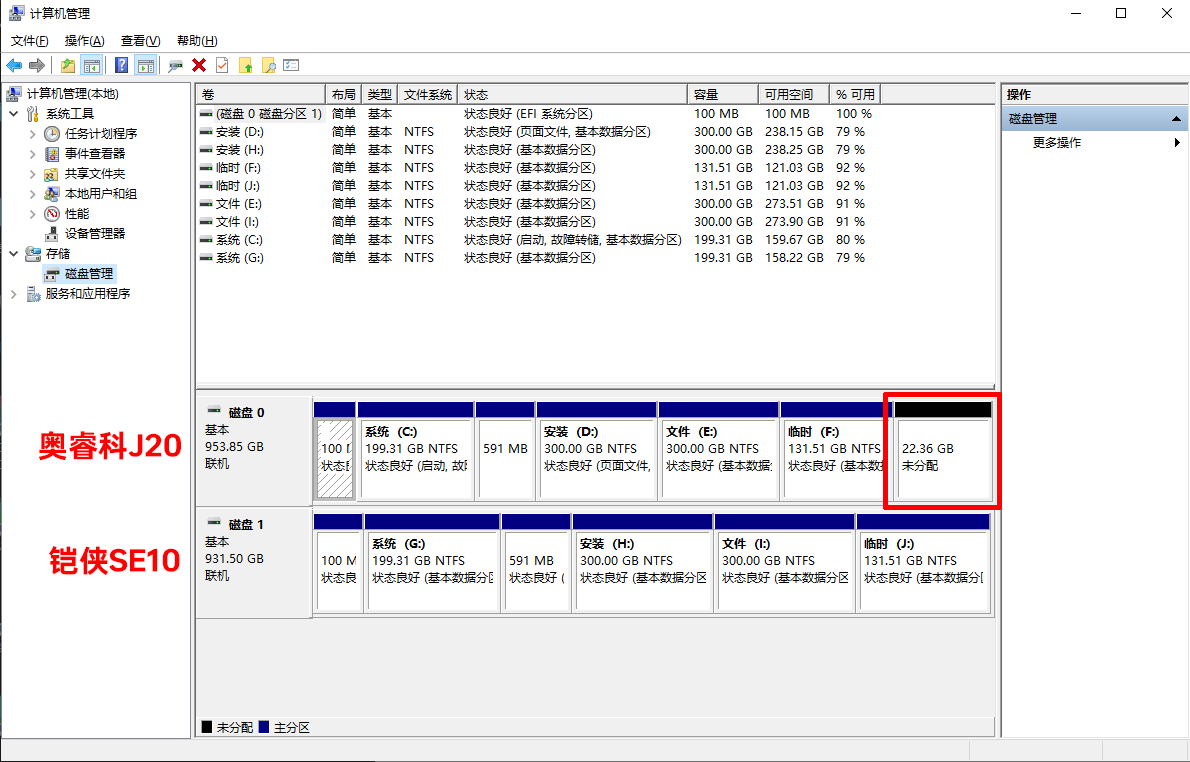Screen dimensions: 1190x762
Task: Toggle the Show/Hide Console Tree icon
Action: point(91,65)
